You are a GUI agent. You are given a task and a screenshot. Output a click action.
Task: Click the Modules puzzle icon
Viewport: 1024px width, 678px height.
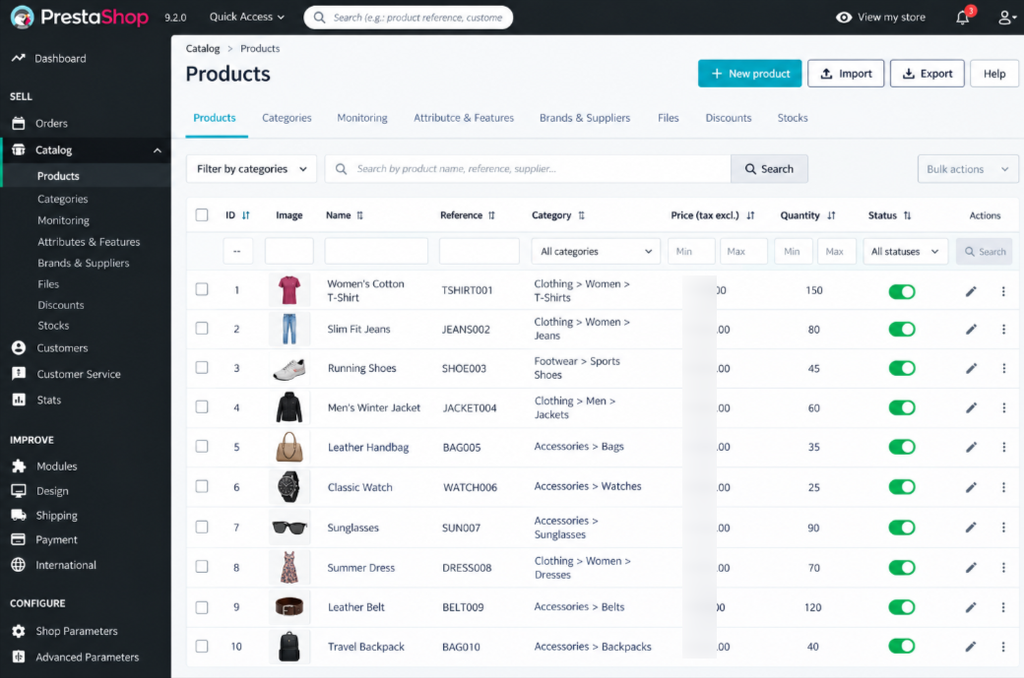pos(19,466)
